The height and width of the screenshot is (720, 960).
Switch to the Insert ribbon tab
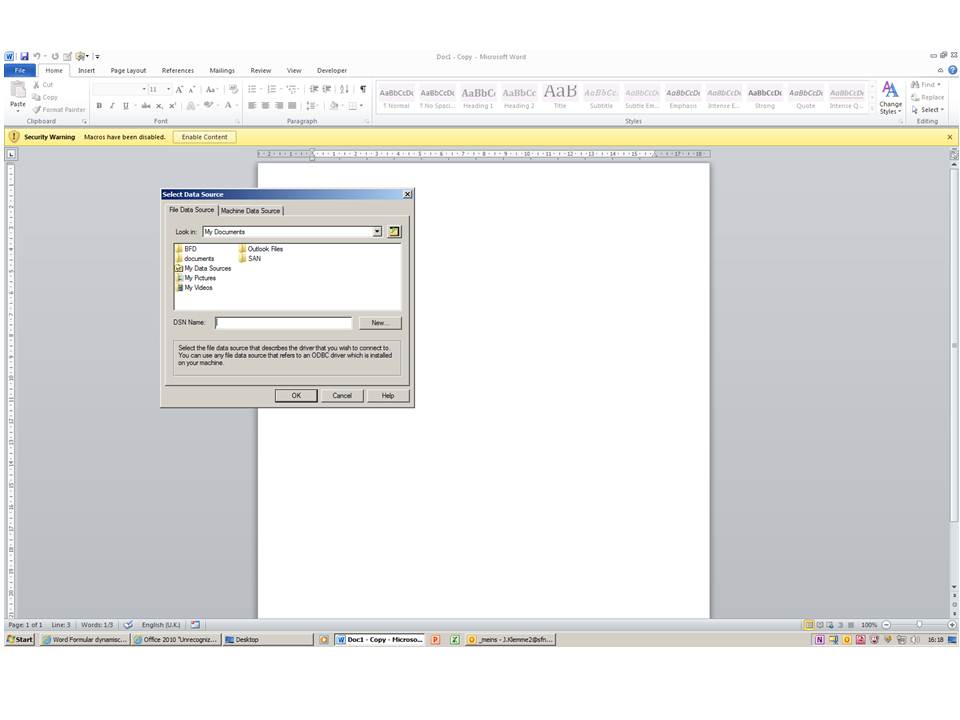[86, 70]
